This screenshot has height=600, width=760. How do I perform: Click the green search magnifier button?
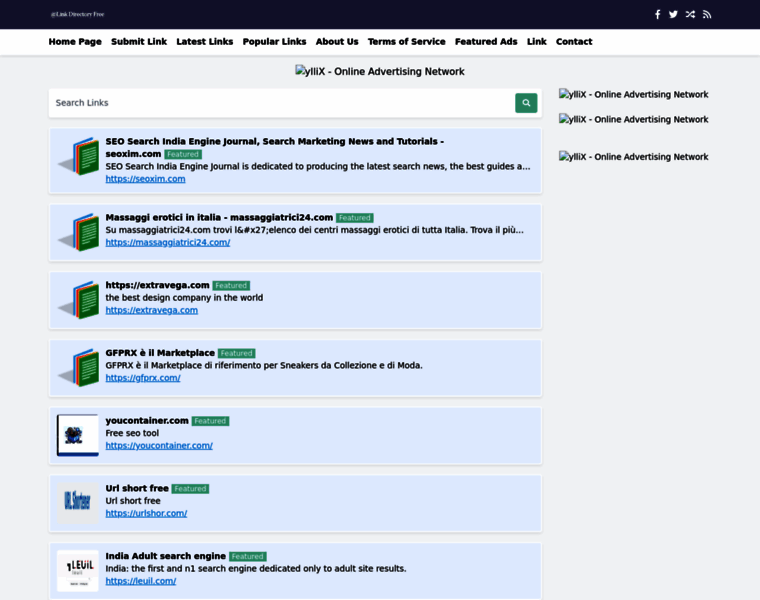(x=526, y=103)
